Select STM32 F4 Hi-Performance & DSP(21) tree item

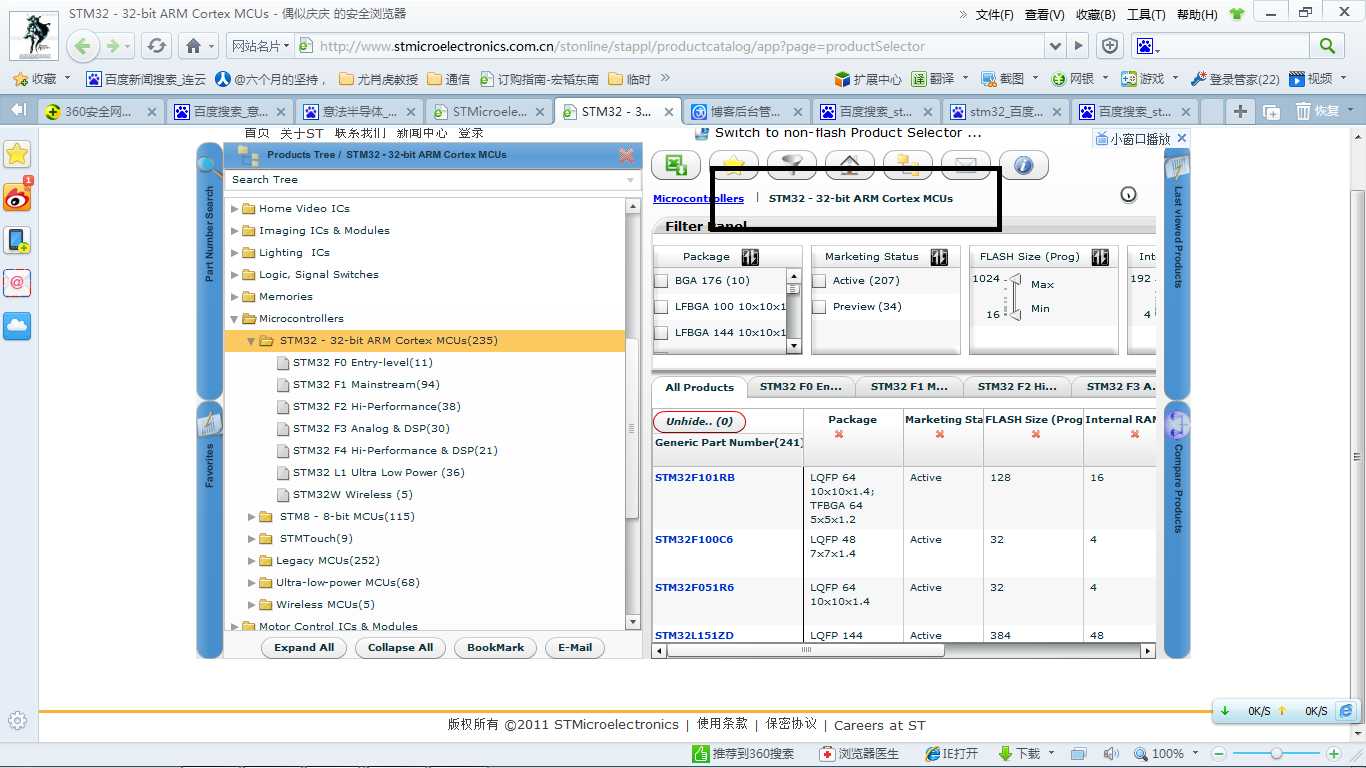click(395, 451)
